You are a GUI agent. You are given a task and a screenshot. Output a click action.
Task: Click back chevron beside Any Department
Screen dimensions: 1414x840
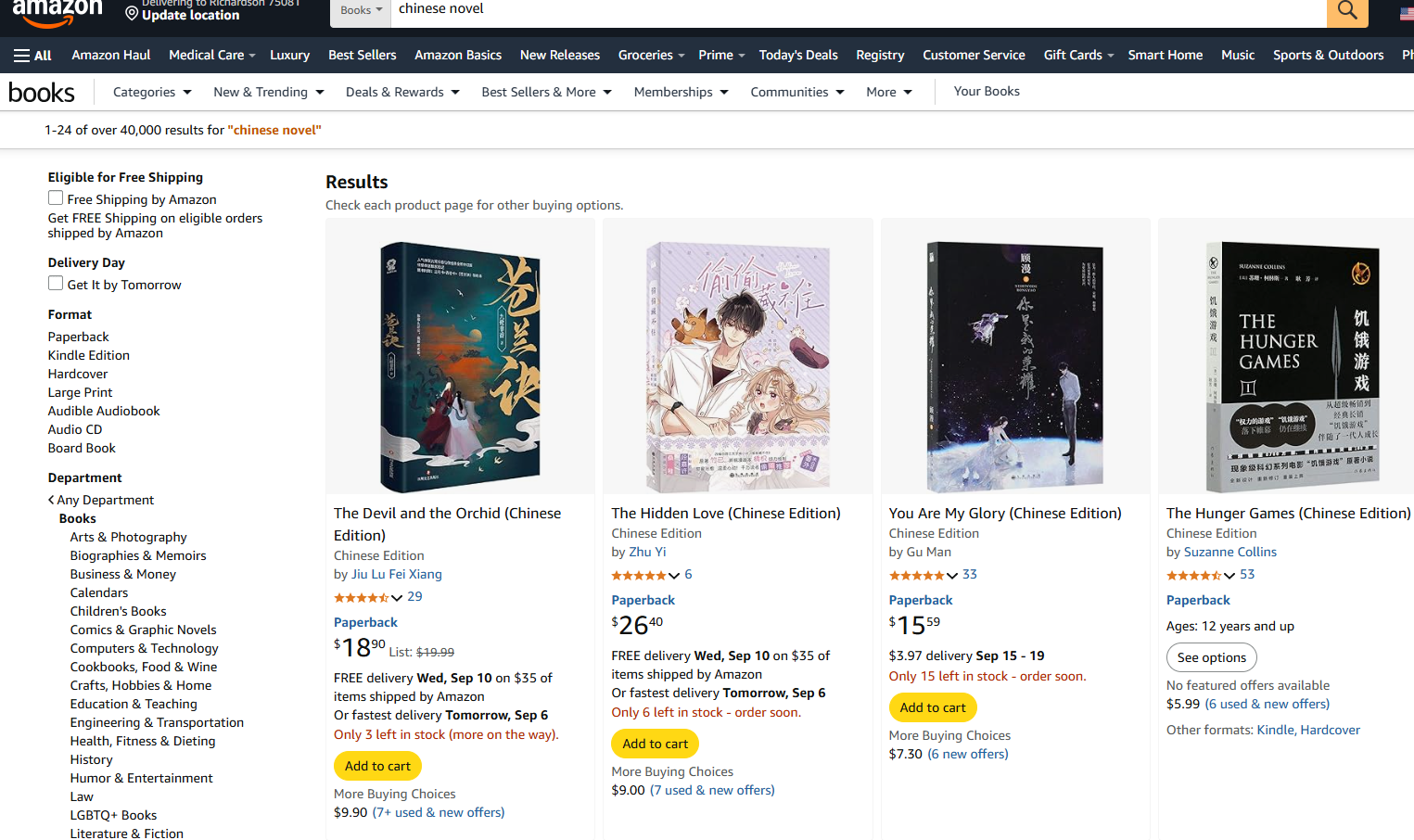pos(51,500)
